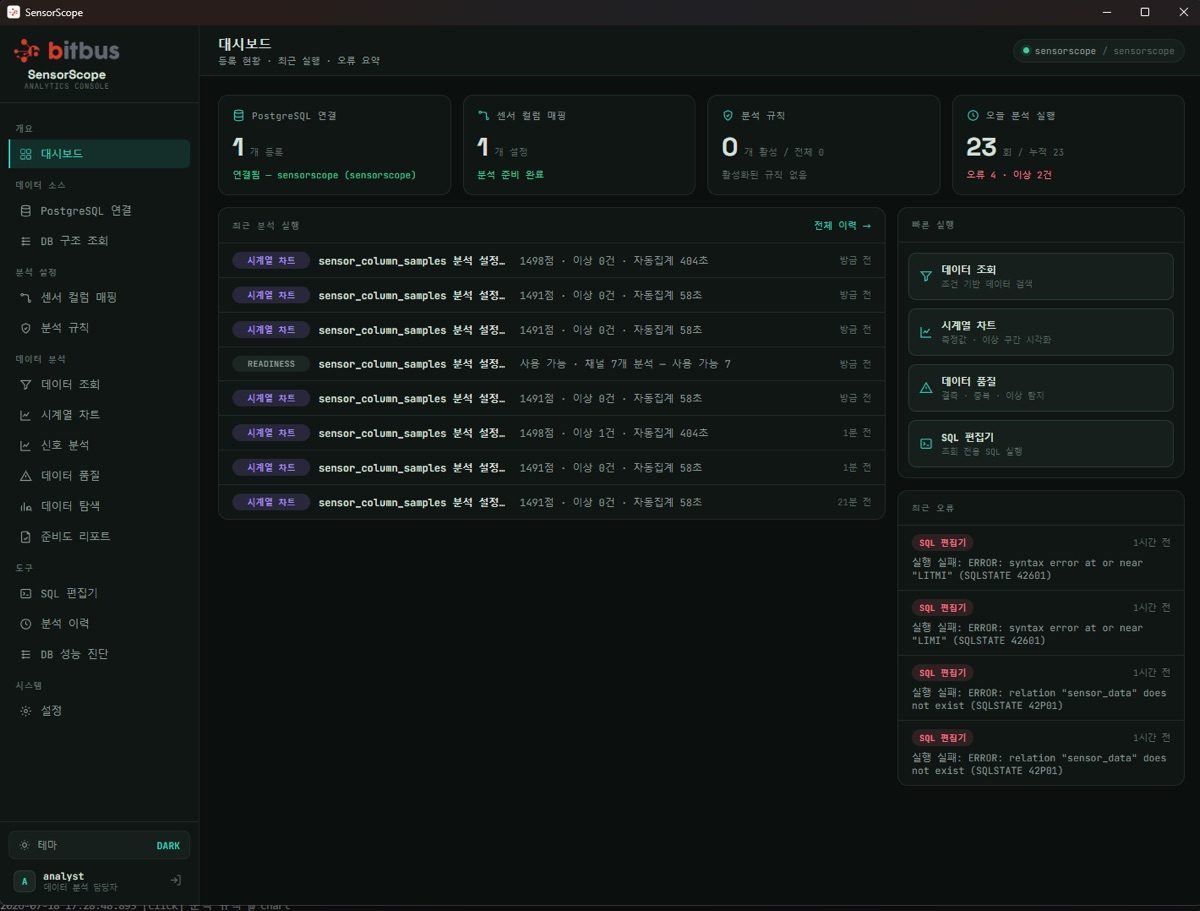Click the 준비도 리포트 document icon
This screenshot has height=911, width=1200.
pyautogui.click(x=25, y=537)
